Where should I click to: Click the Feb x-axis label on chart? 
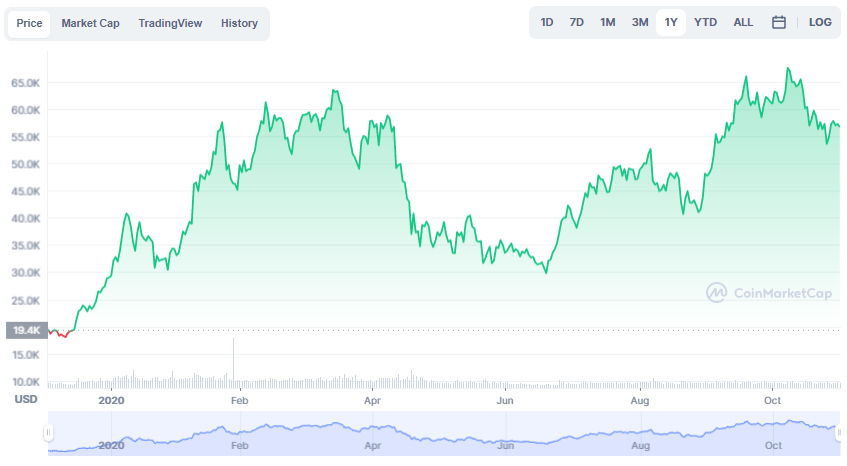(x=239, y=401)
